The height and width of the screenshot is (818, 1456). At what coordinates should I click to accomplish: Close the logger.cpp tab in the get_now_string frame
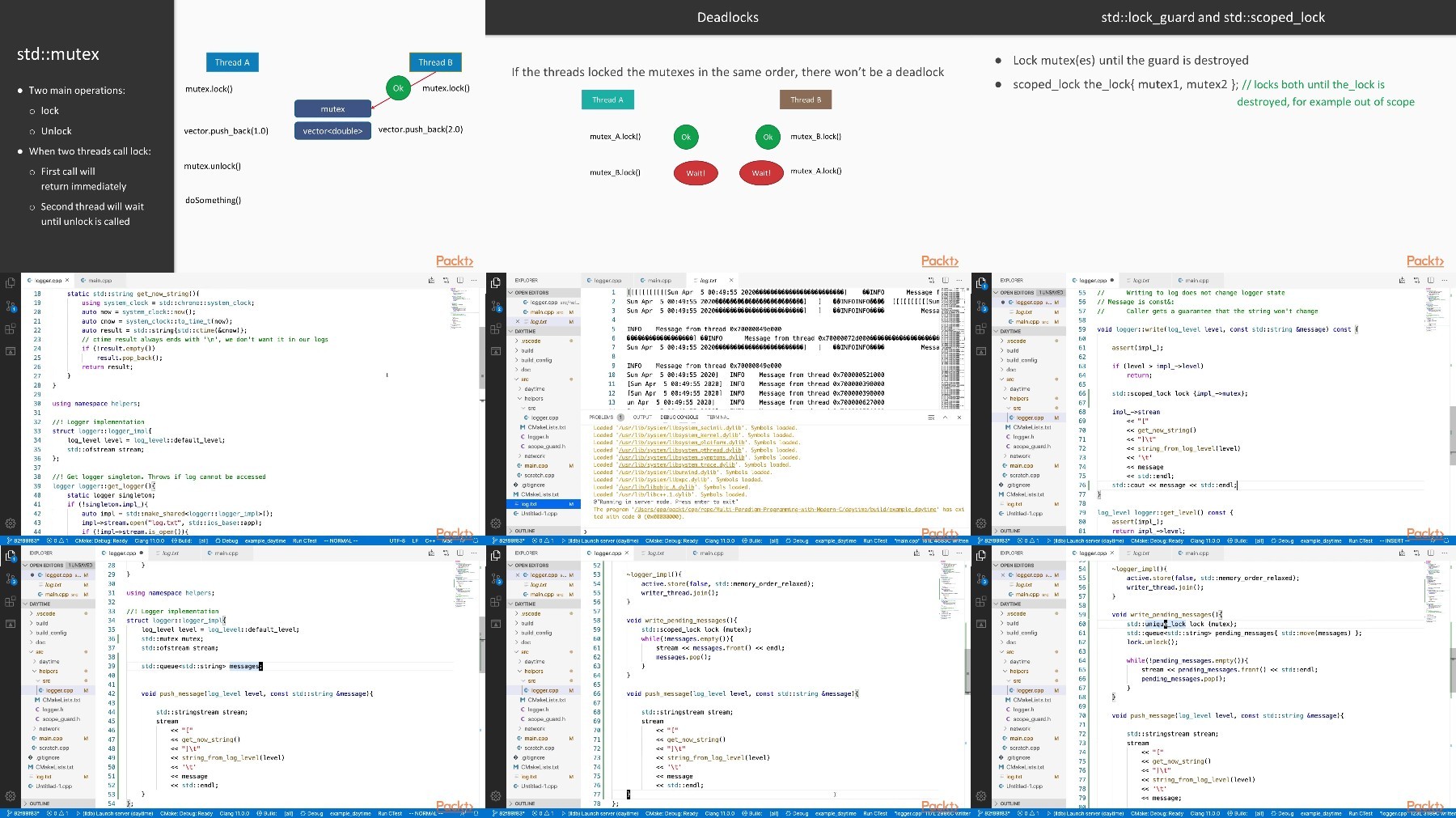click(x=67, y=281)
